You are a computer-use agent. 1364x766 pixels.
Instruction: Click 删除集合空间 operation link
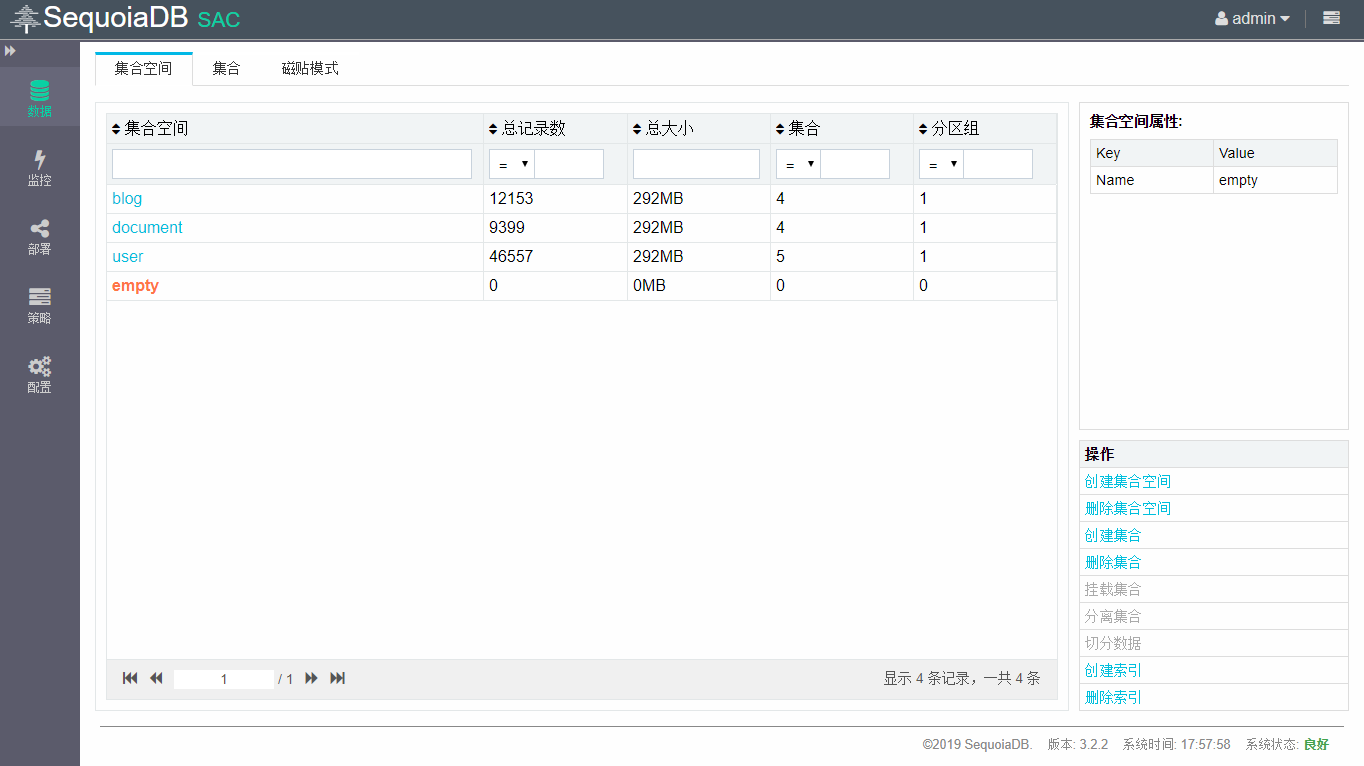1128,508
